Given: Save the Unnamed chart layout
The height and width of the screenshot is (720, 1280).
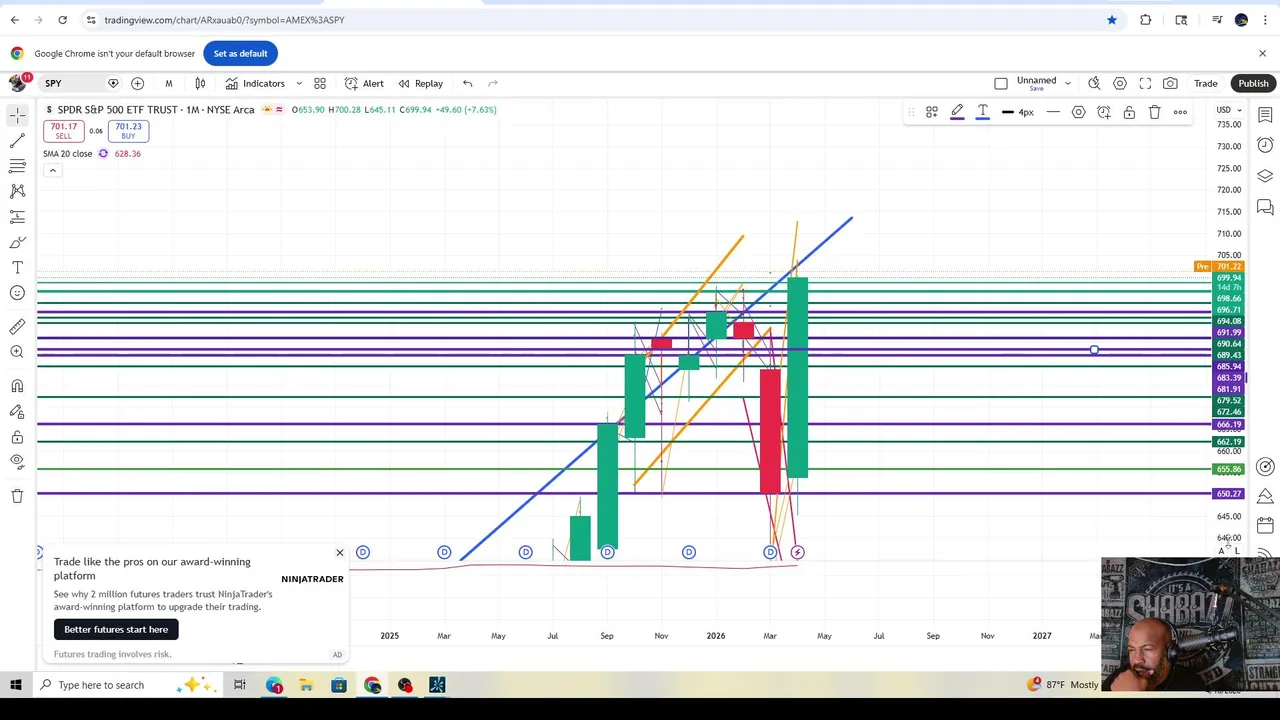Looking at the screenshot, I should point(1036,89).
